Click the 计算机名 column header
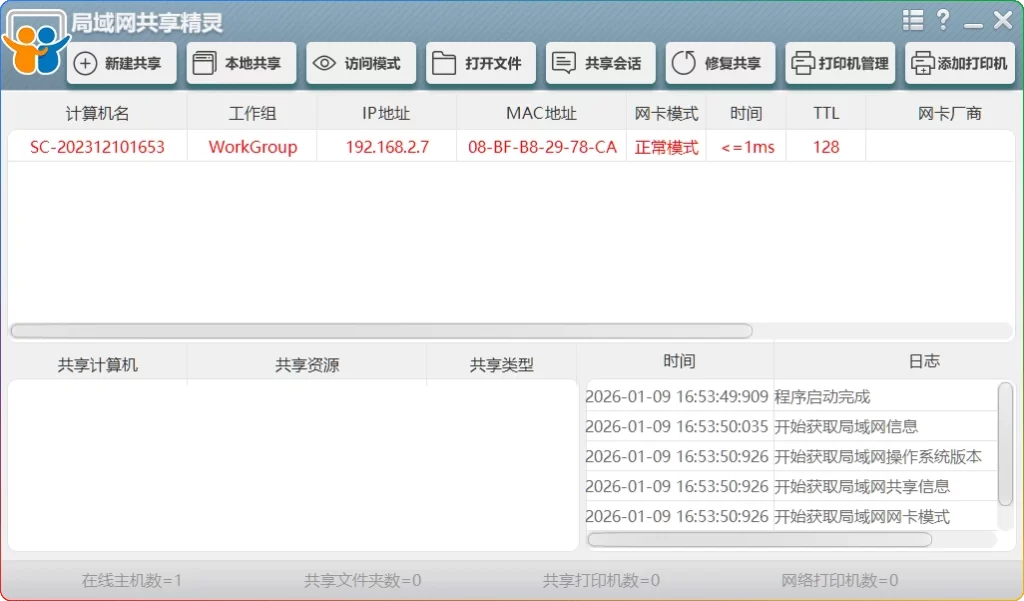Viewport: 1024px width, 601px height. click(96, 113)
